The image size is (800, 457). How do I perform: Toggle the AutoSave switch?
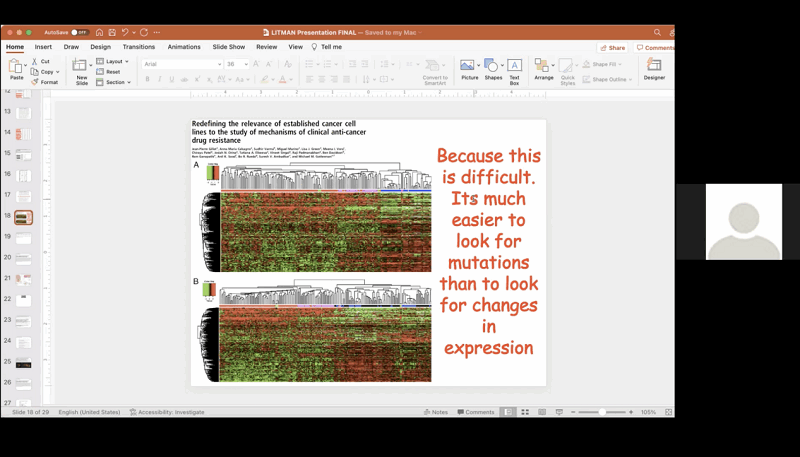(x=79, y=32)
